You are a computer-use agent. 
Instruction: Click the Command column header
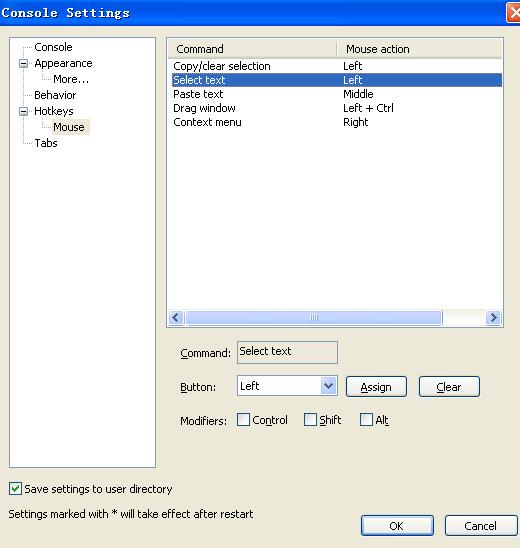252,49
